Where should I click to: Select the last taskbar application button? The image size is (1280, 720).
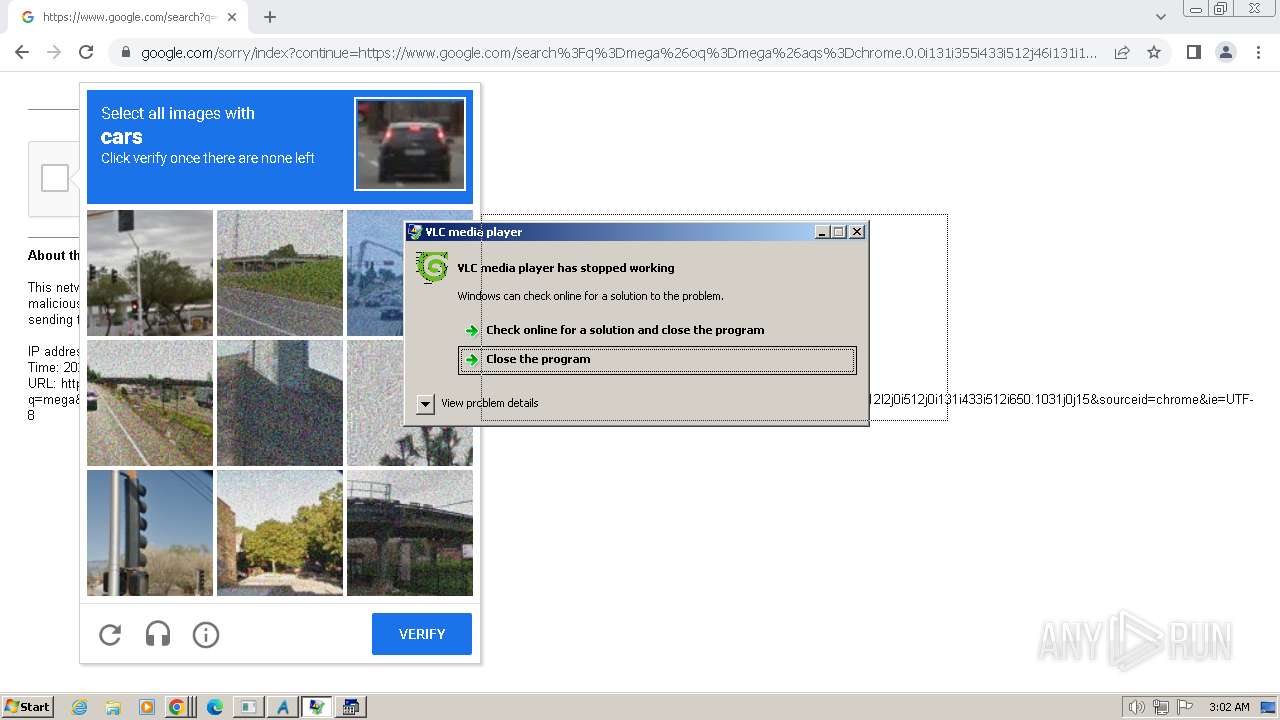point(351,707)
